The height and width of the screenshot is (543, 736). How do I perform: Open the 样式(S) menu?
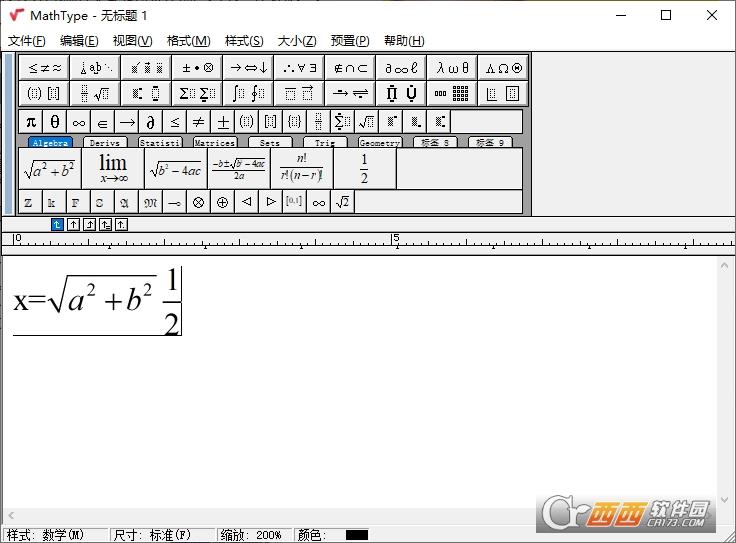(244, 41)
